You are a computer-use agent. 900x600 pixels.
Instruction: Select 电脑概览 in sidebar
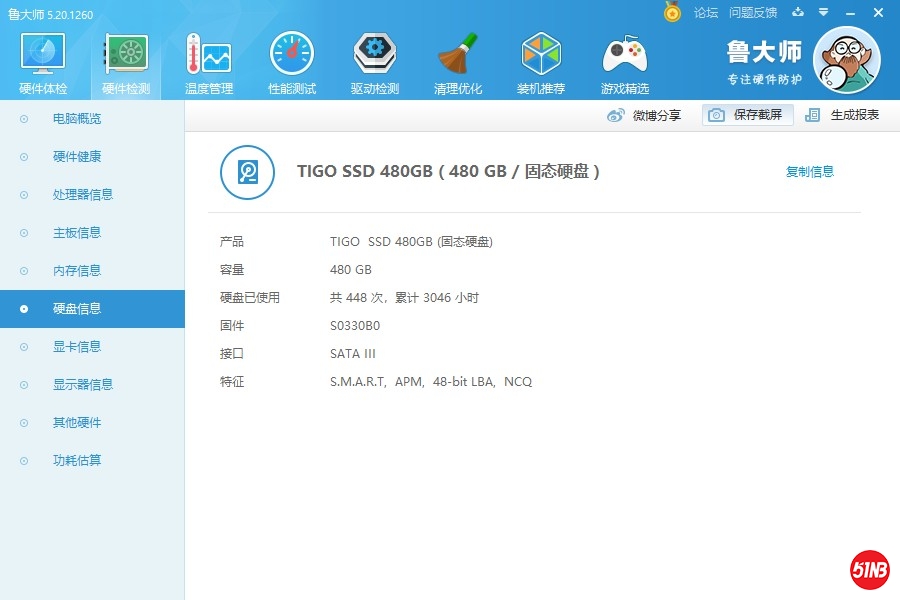coord(77,119)
